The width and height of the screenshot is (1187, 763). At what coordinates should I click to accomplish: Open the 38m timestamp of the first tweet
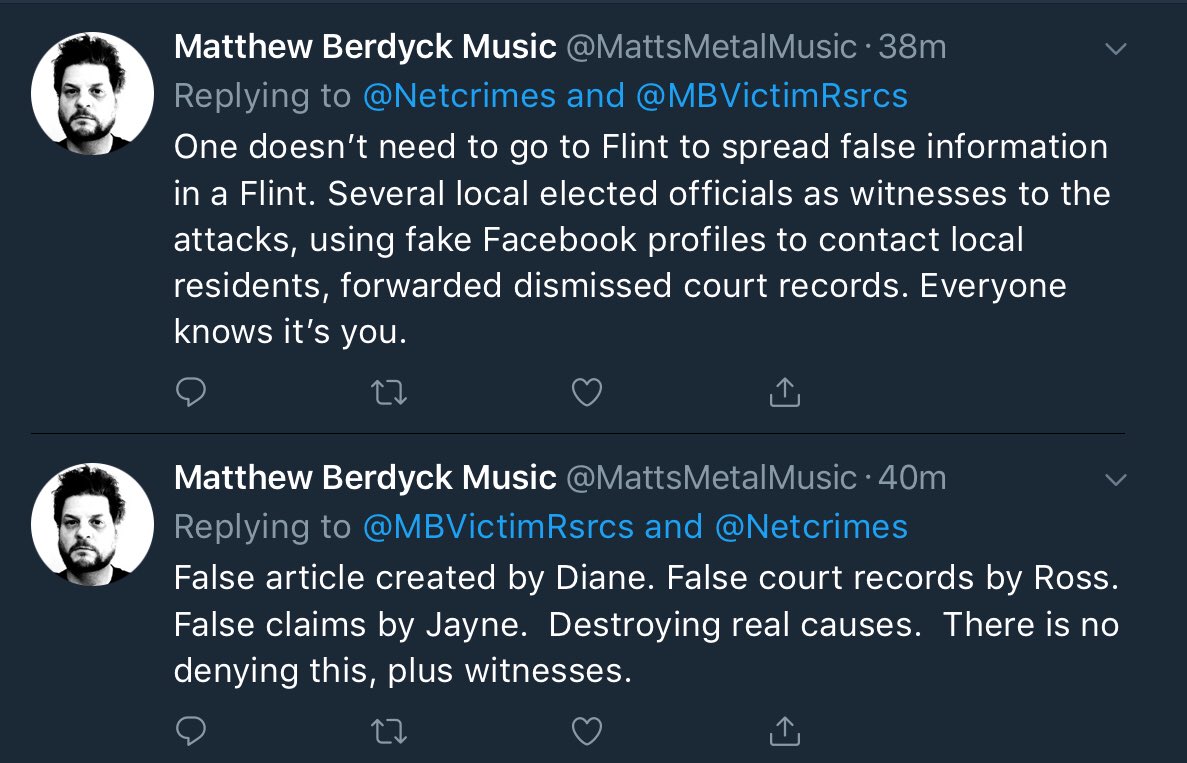tap(912, 47)
